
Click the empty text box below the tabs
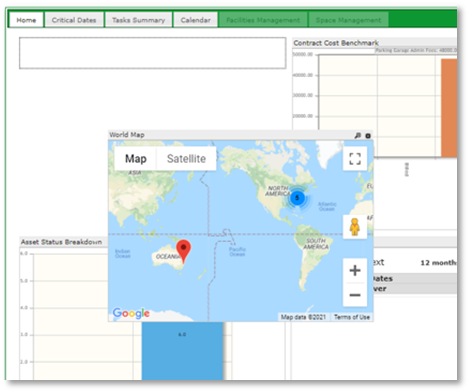pos(153,53)
